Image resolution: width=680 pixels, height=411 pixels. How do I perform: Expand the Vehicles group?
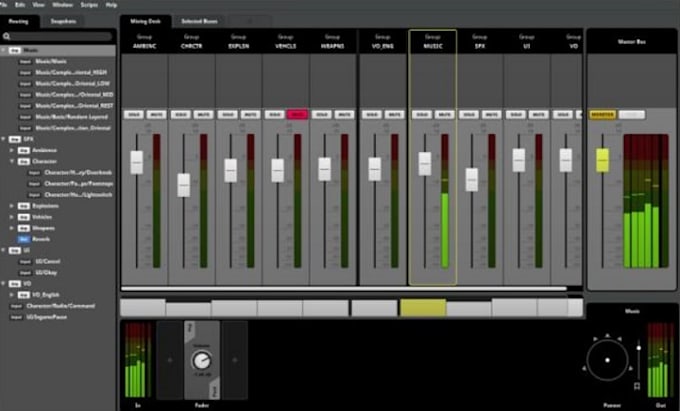click(x=12, y=217)
